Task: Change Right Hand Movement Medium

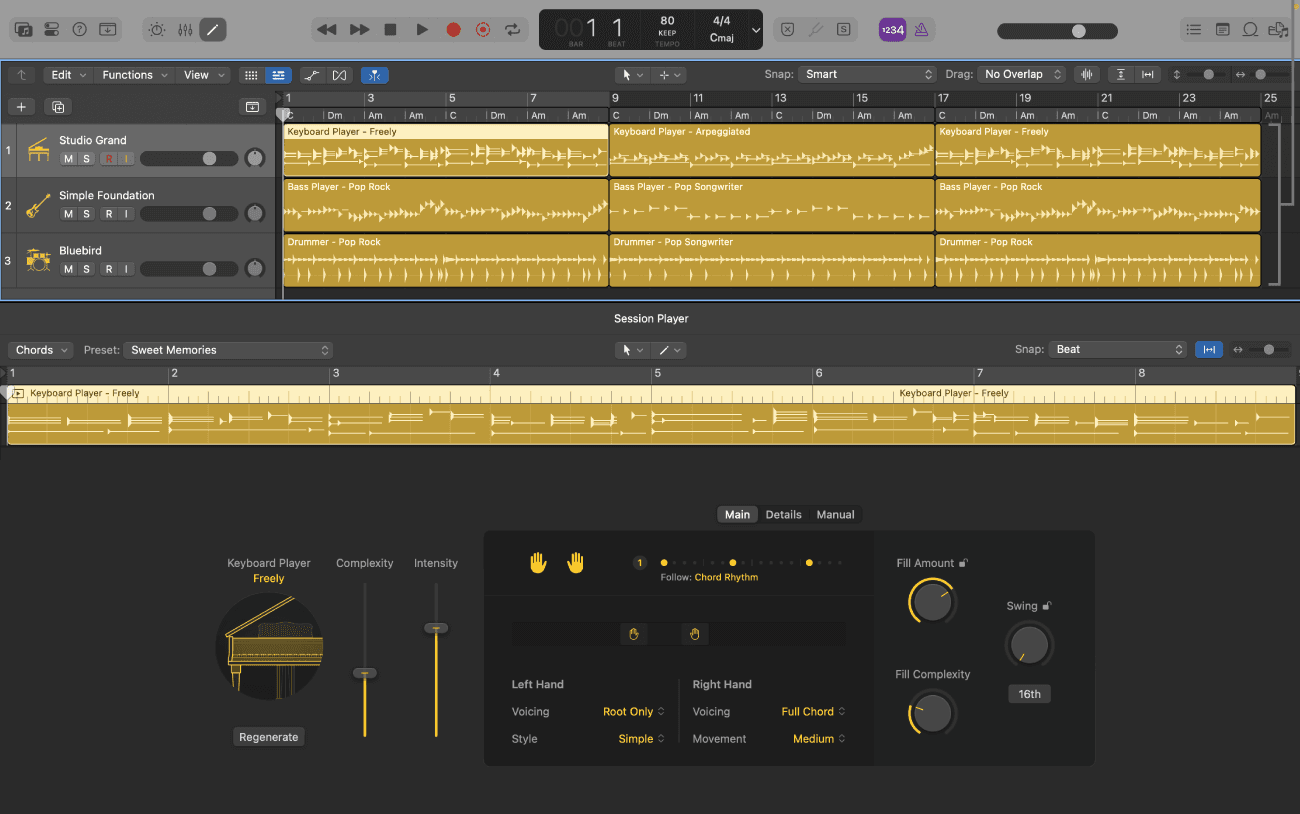Action: click(x=819, y=739)
